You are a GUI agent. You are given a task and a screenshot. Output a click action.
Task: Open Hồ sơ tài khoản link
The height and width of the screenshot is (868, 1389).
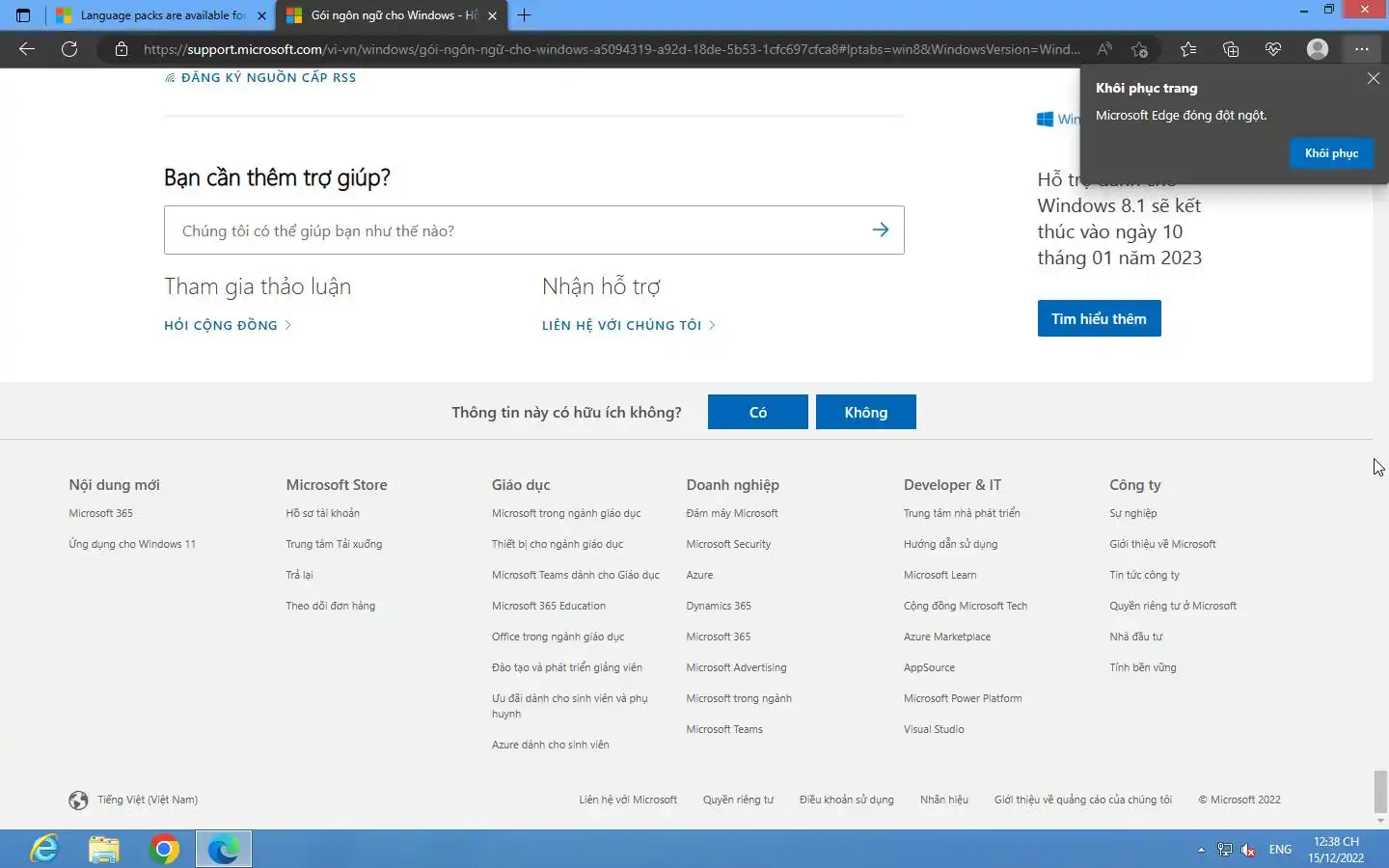point(322,513)
